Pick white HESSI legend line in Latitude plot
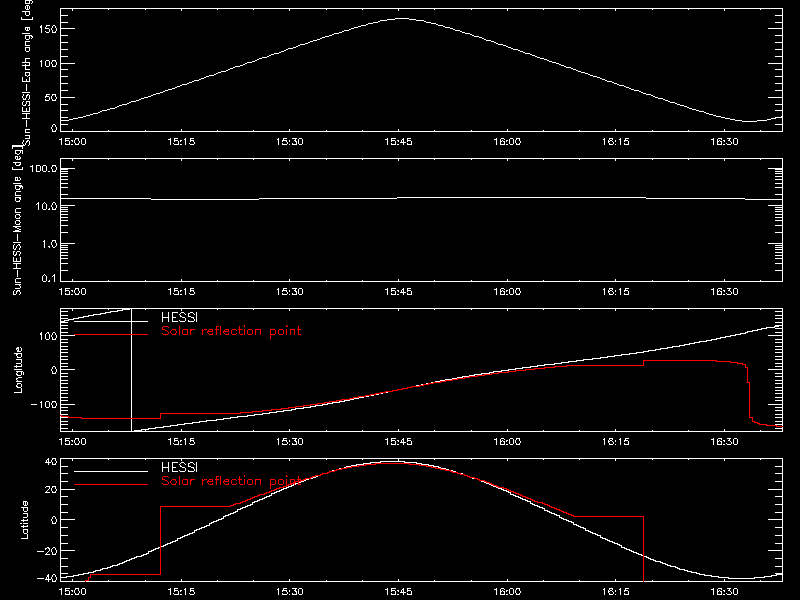The width and height of the screenshot is (800, 600). click(x=111, y=471)
